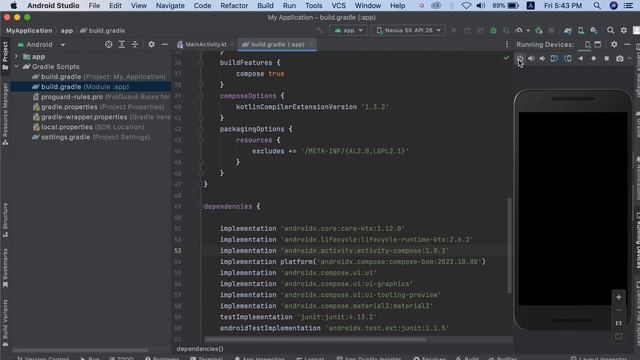This screenshot has height=360, width=640.
Task: Open editor tabs more options menu
Action: (x=507, y=44)
